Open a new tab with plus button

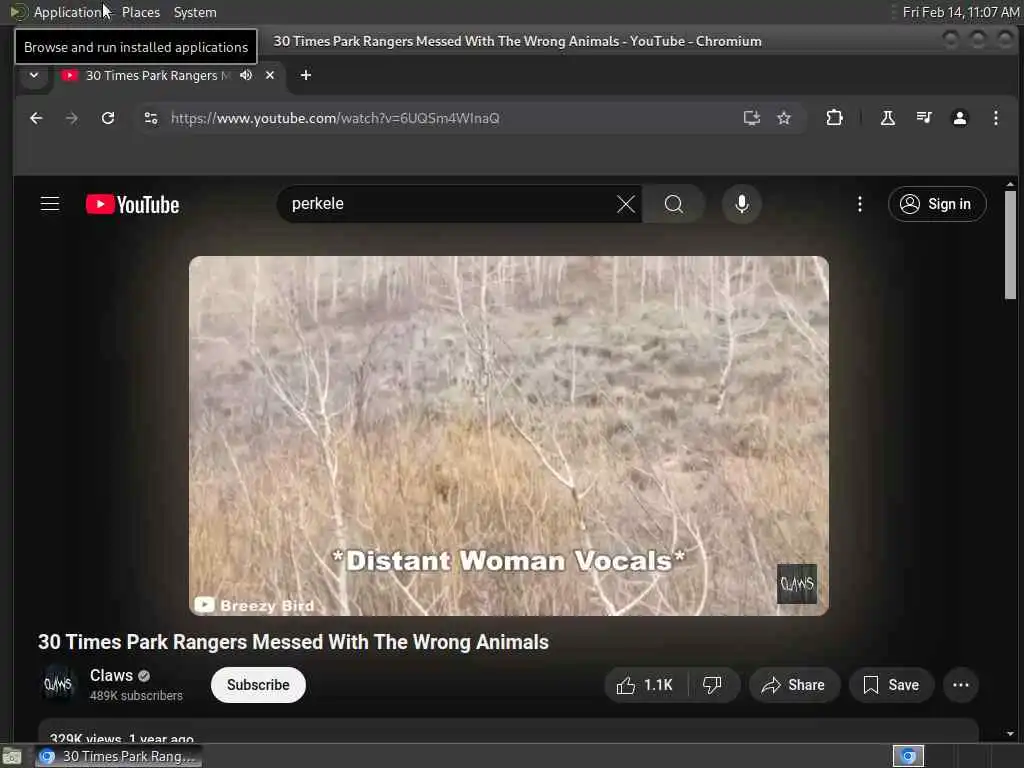click(306, 75)
